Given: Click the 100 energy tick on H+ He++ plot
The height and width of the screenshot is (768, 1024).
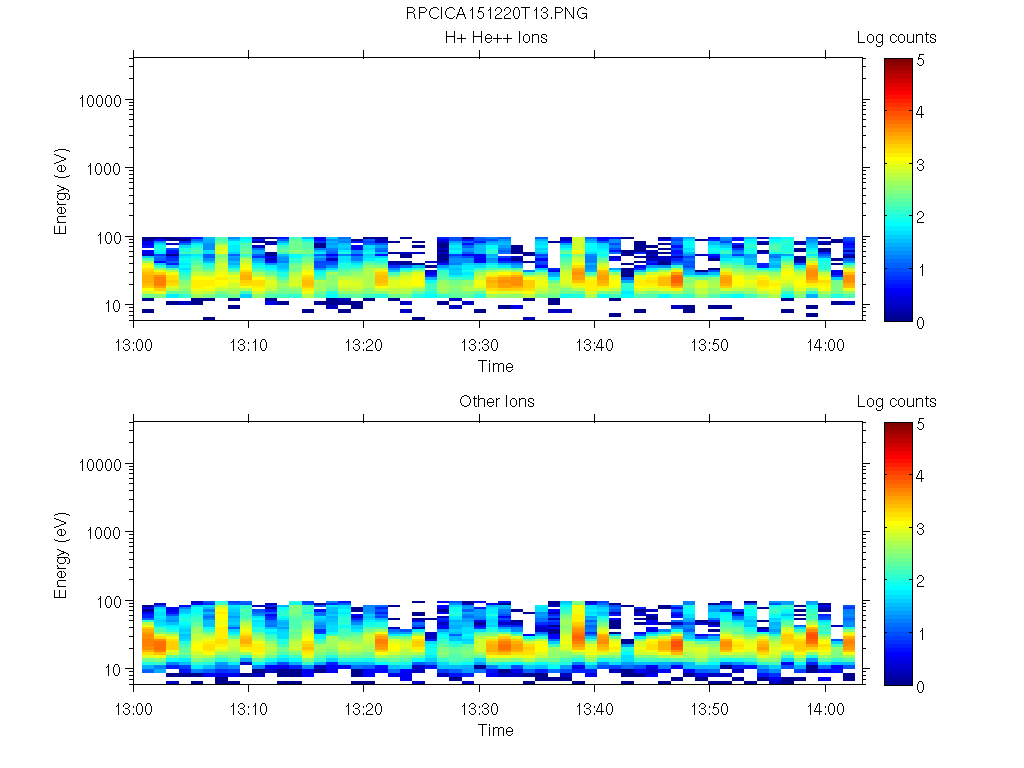Looking at the screenshot, I should 109,238.
